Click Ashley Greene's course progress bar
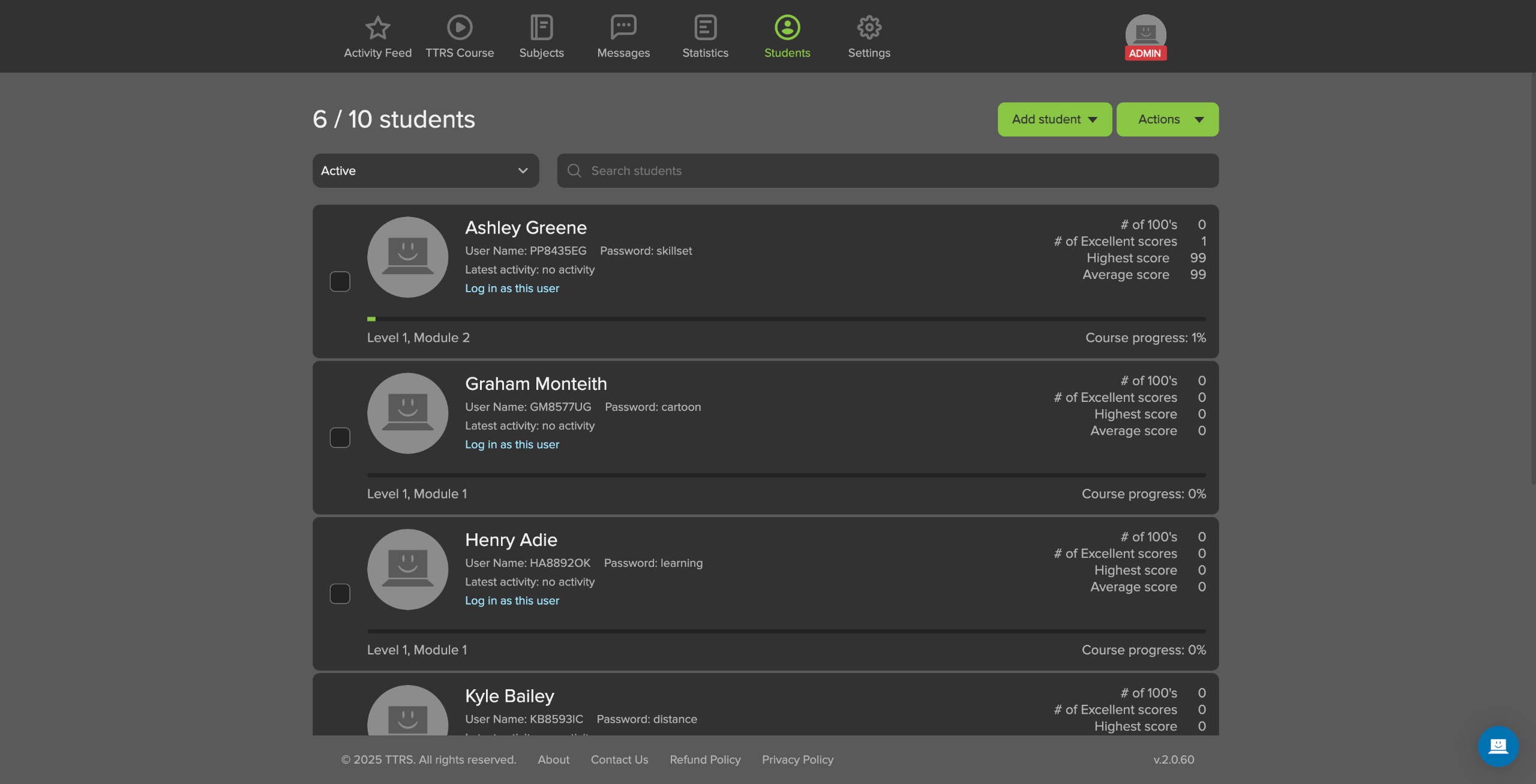Viewport: 1536px width, 784px height. click(786, 319)
